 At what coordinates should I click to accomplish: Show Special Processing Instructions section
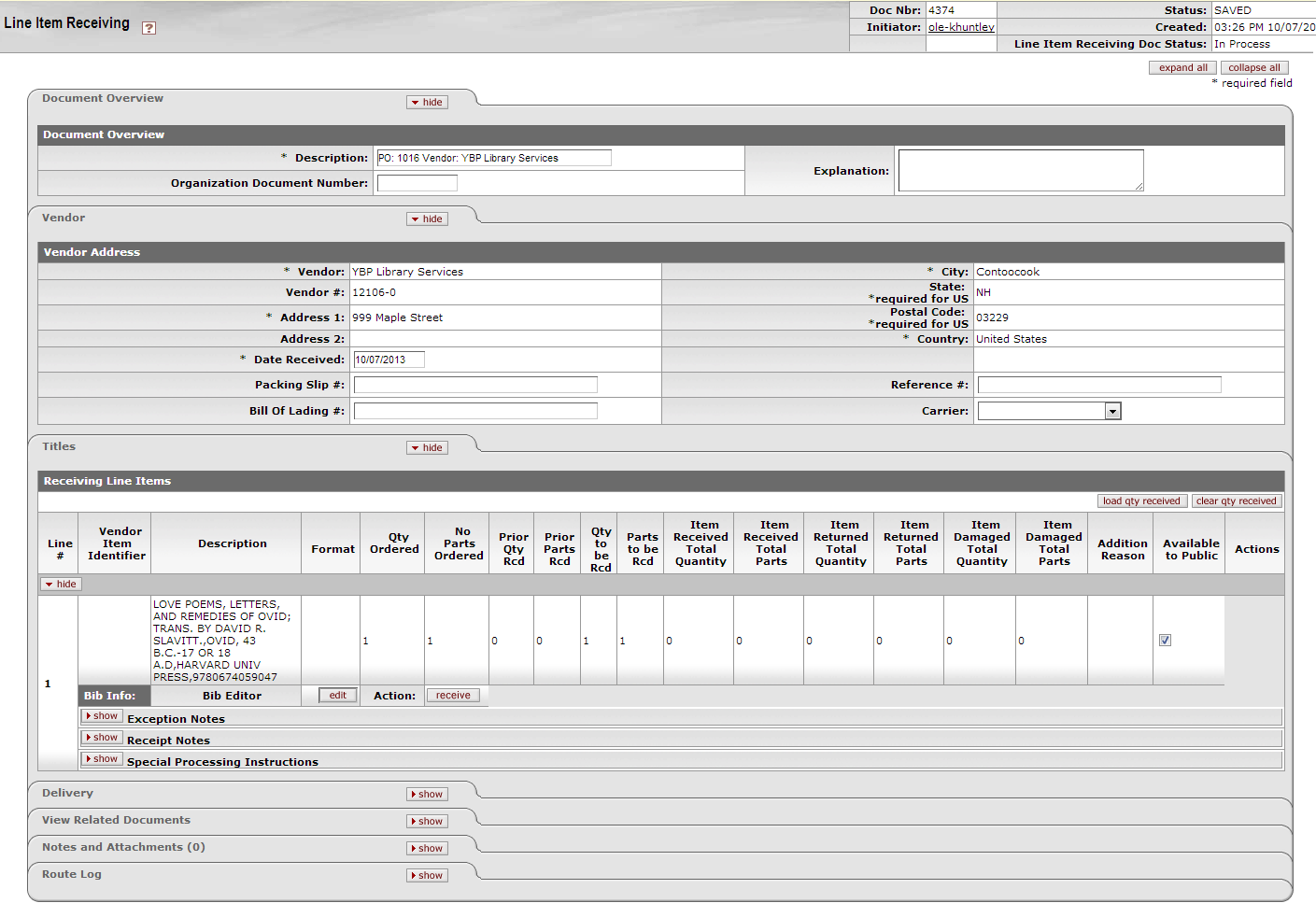click(102, 759)
